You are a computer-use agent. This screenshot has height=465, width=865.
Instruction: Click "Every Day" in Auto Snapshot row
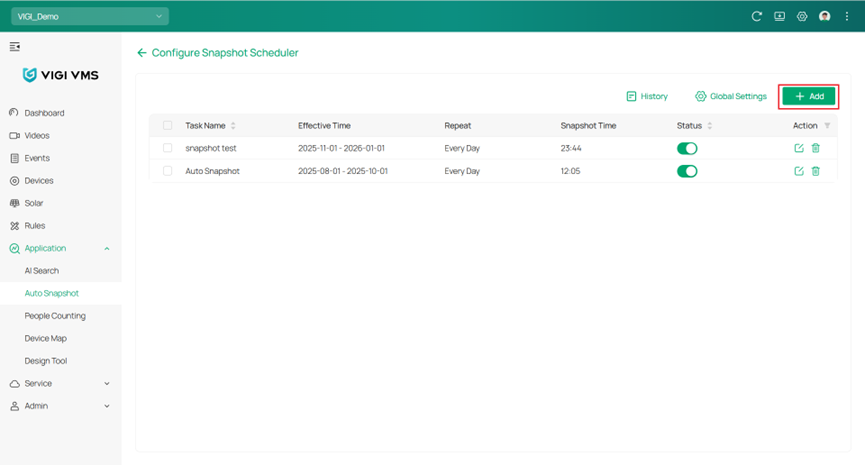tap(462, 171)
